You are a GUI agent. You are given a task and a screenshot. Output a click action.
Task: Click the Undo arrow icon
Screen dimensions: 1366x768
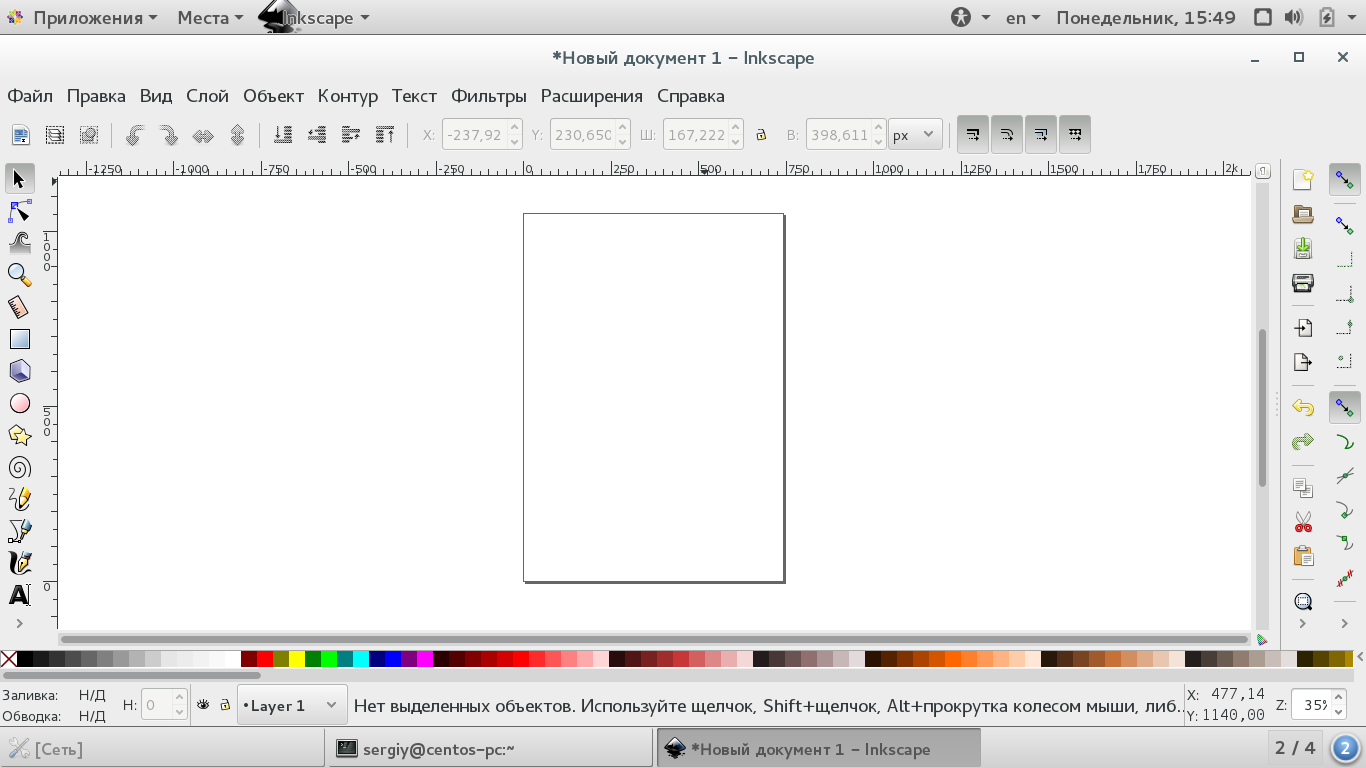(1302, 407)
